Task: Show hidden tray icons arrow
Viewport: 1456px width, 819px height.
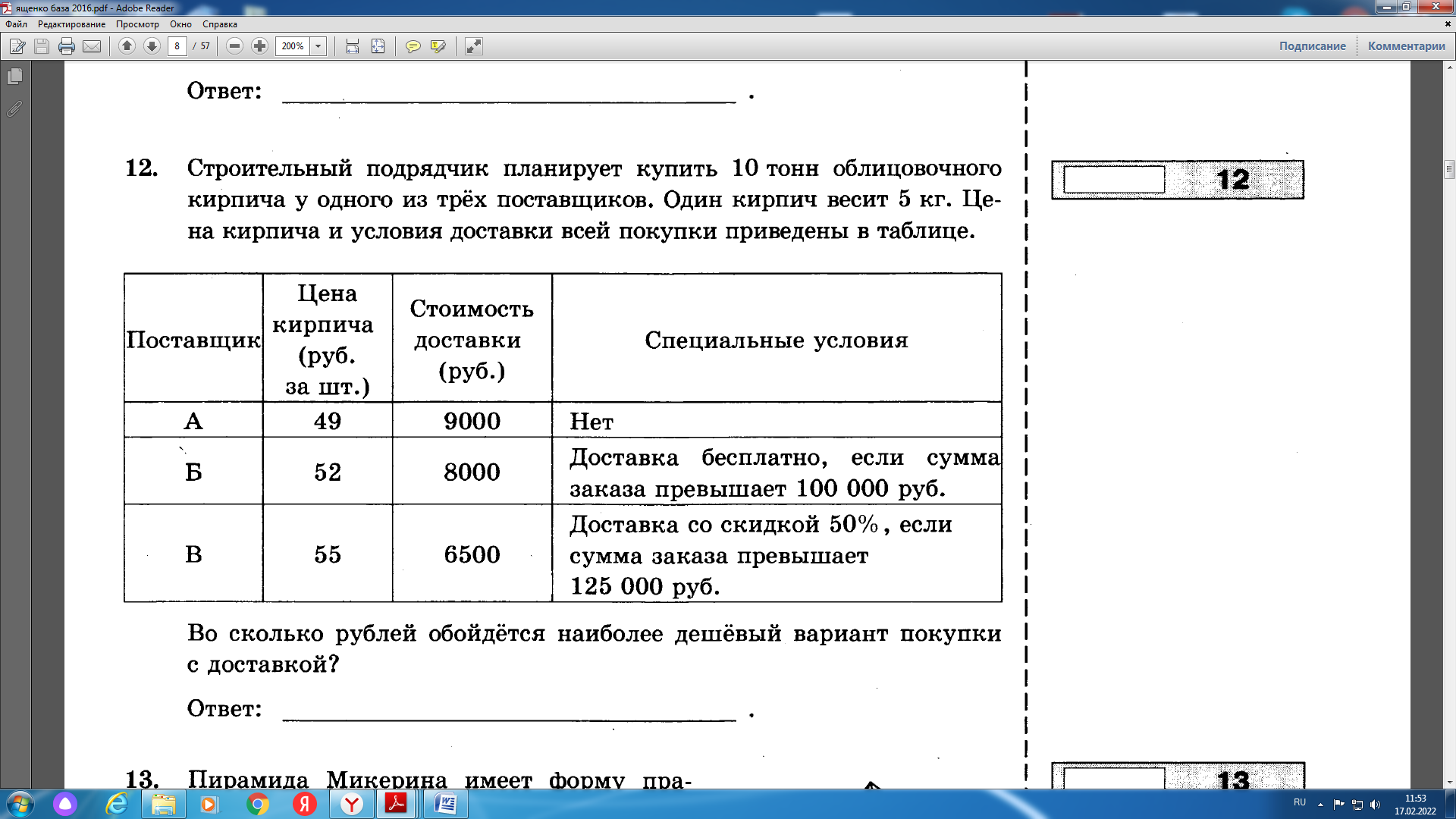Action: click(x=1320, y=805)
